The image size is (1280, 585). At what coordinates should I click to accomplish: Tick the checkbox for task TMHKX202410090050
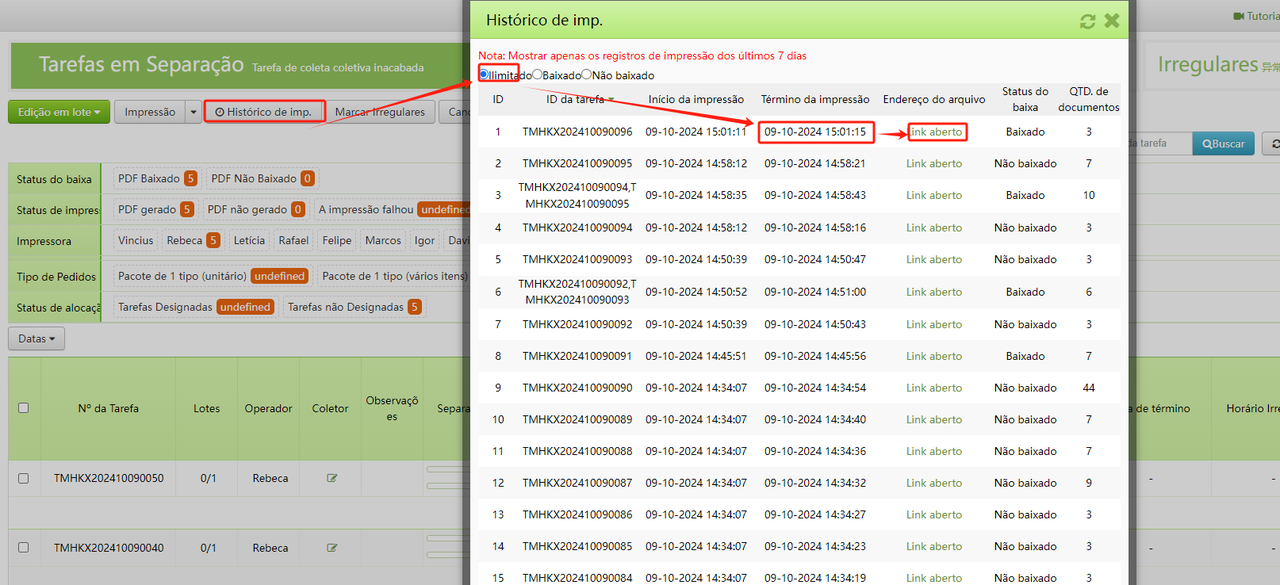pos(23,478)
